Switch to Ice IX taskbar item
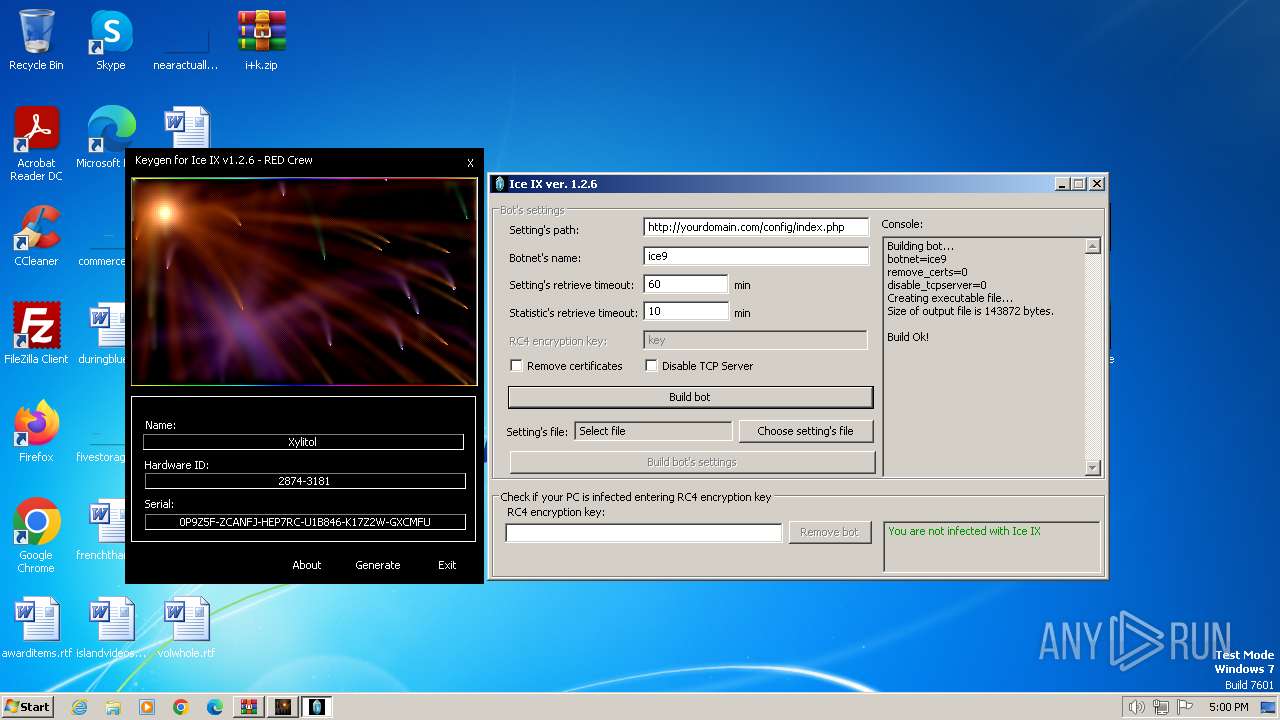1280x720 pixels. point(317,707)
